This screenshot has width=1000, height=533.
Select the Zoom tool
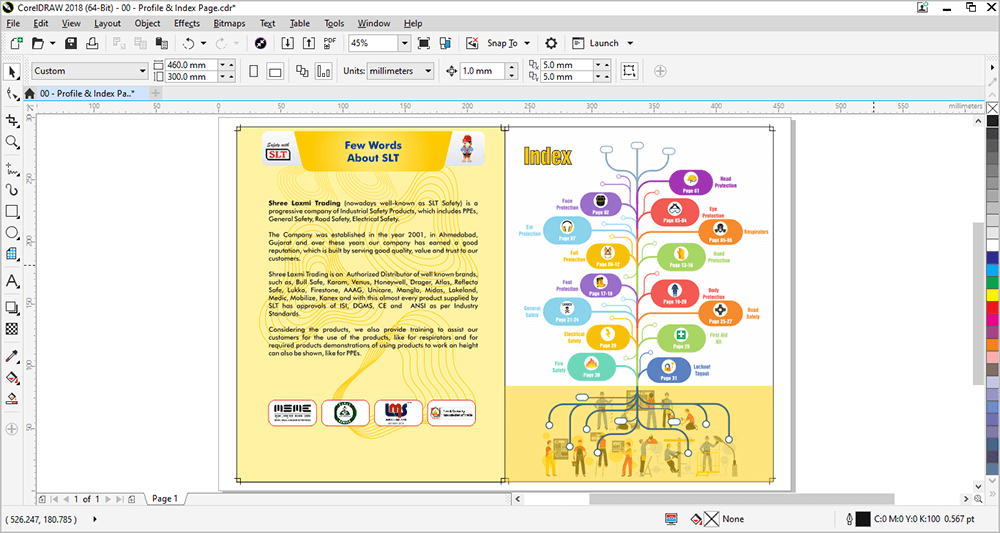point(11,142)
